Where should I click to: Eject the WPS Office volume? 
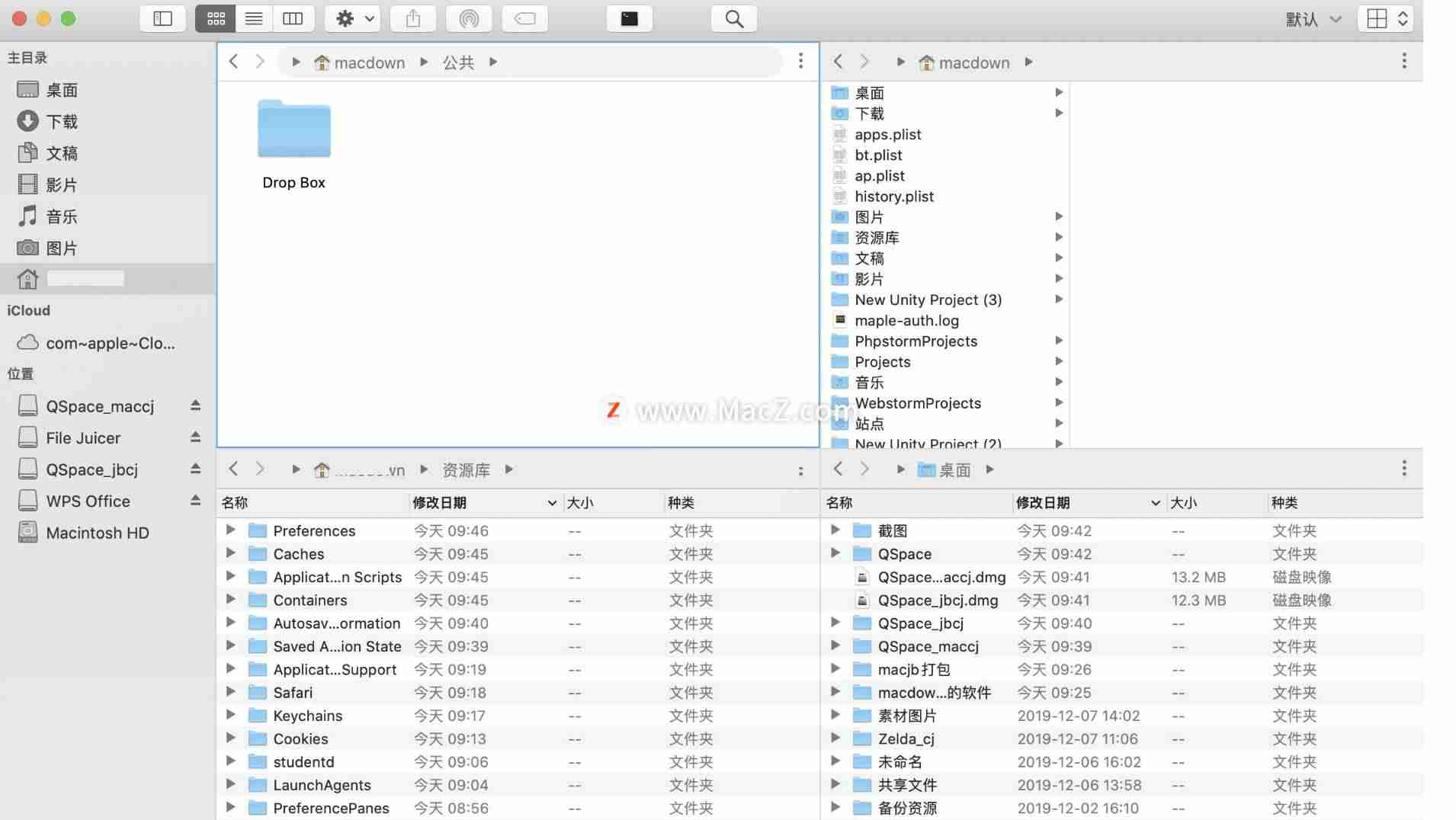[196, 501]
